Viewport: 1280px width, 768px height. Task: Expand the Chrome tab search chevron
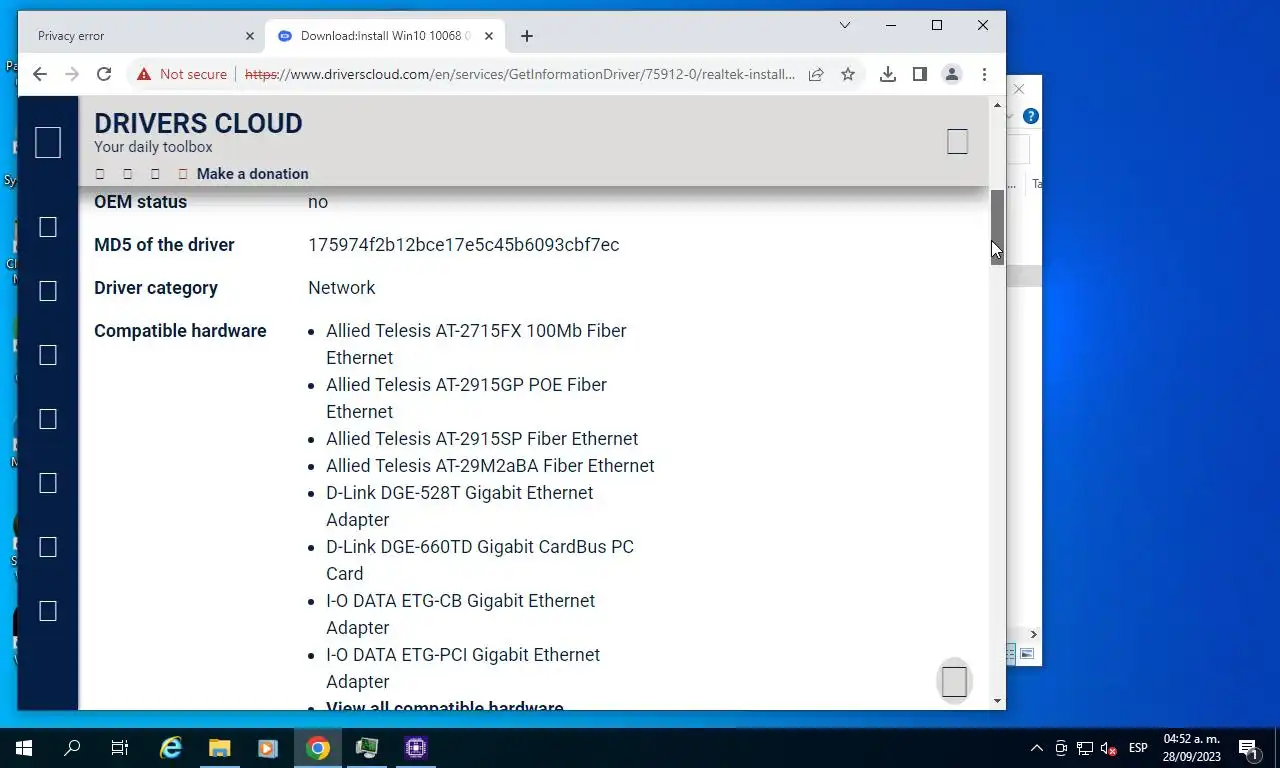[x=845, y=25]
